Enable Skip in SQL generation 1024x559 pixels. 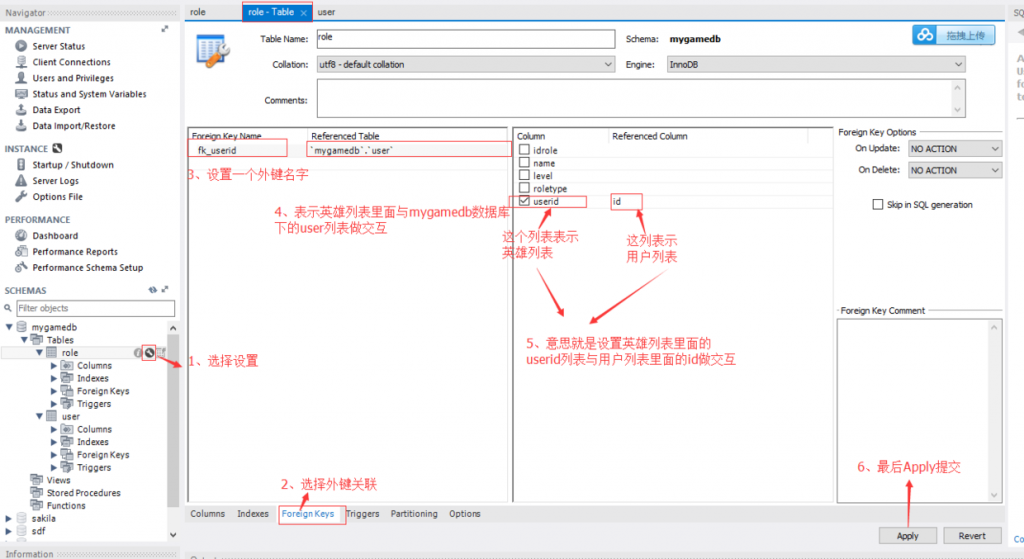tap(878, 204)
